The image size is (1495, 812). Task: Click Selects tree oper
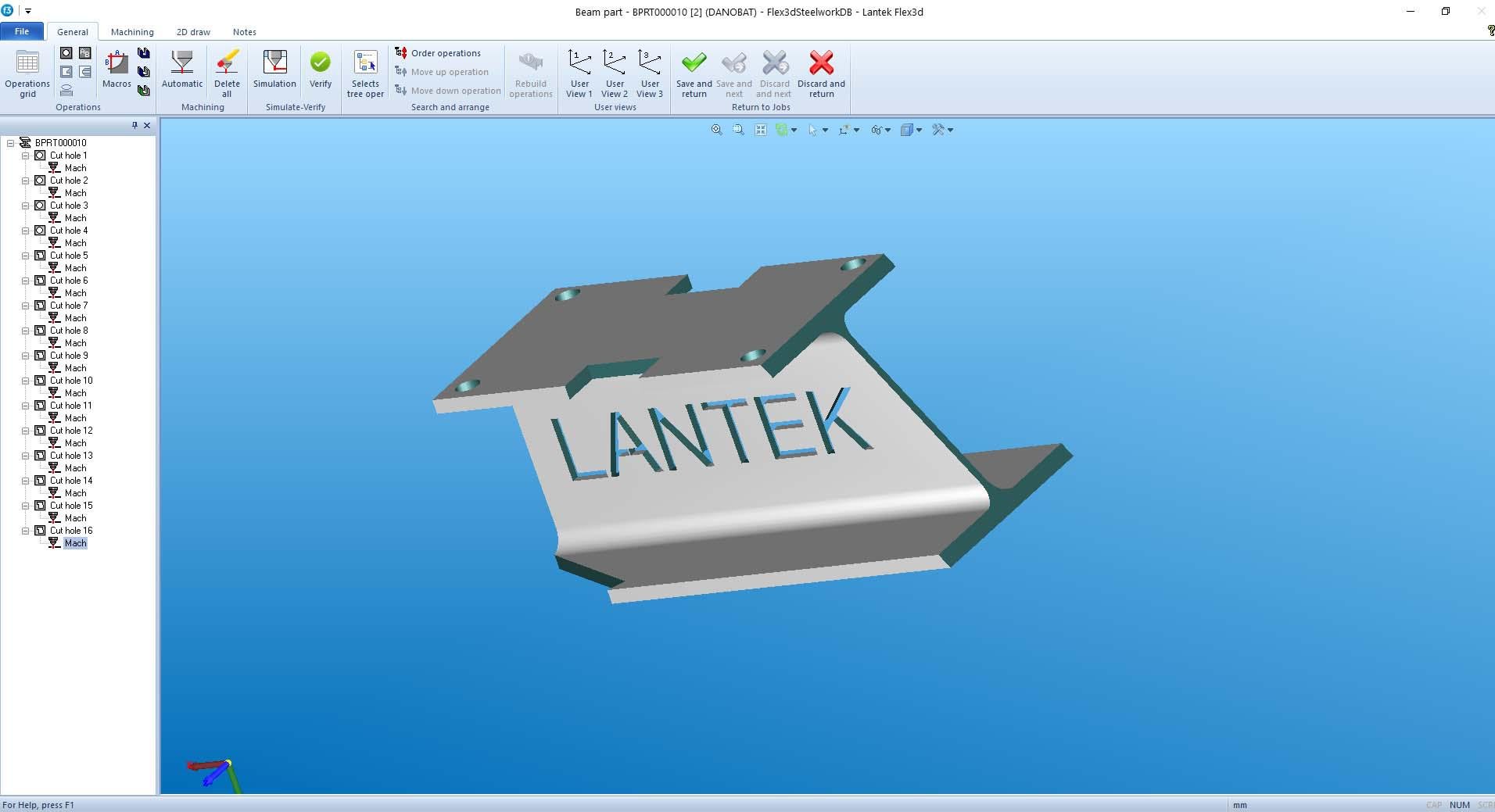pyautogui.click(x=365, y=74)
